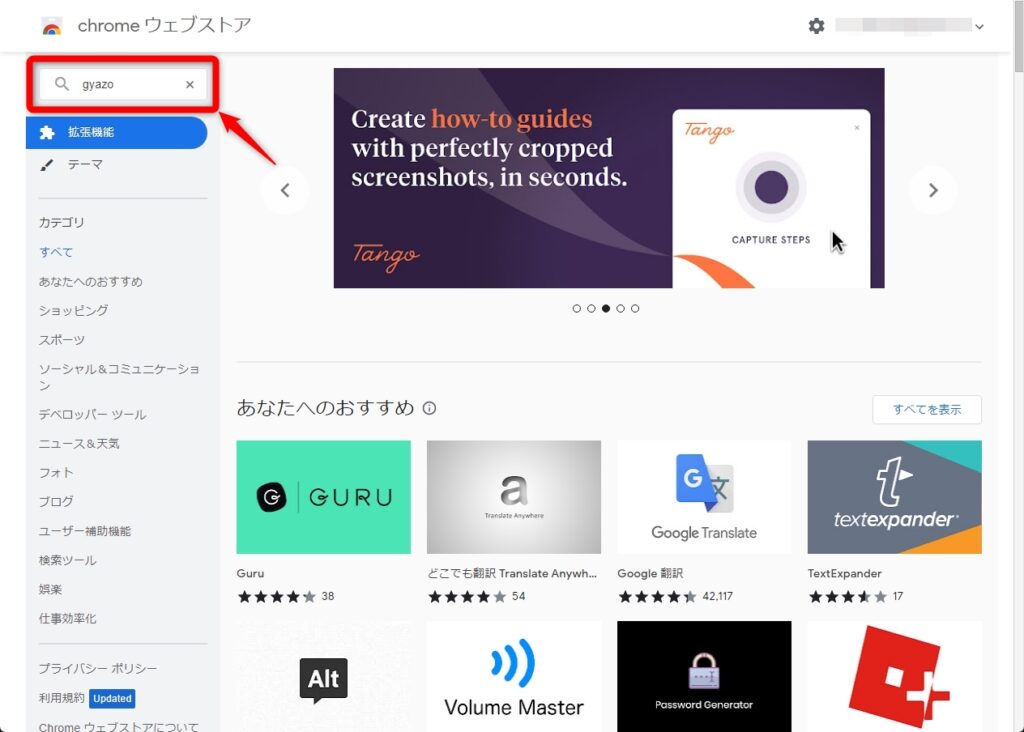The height and width of the screenshot is (732, 1024).
Task: Open the フォト category
Action: 56,472
